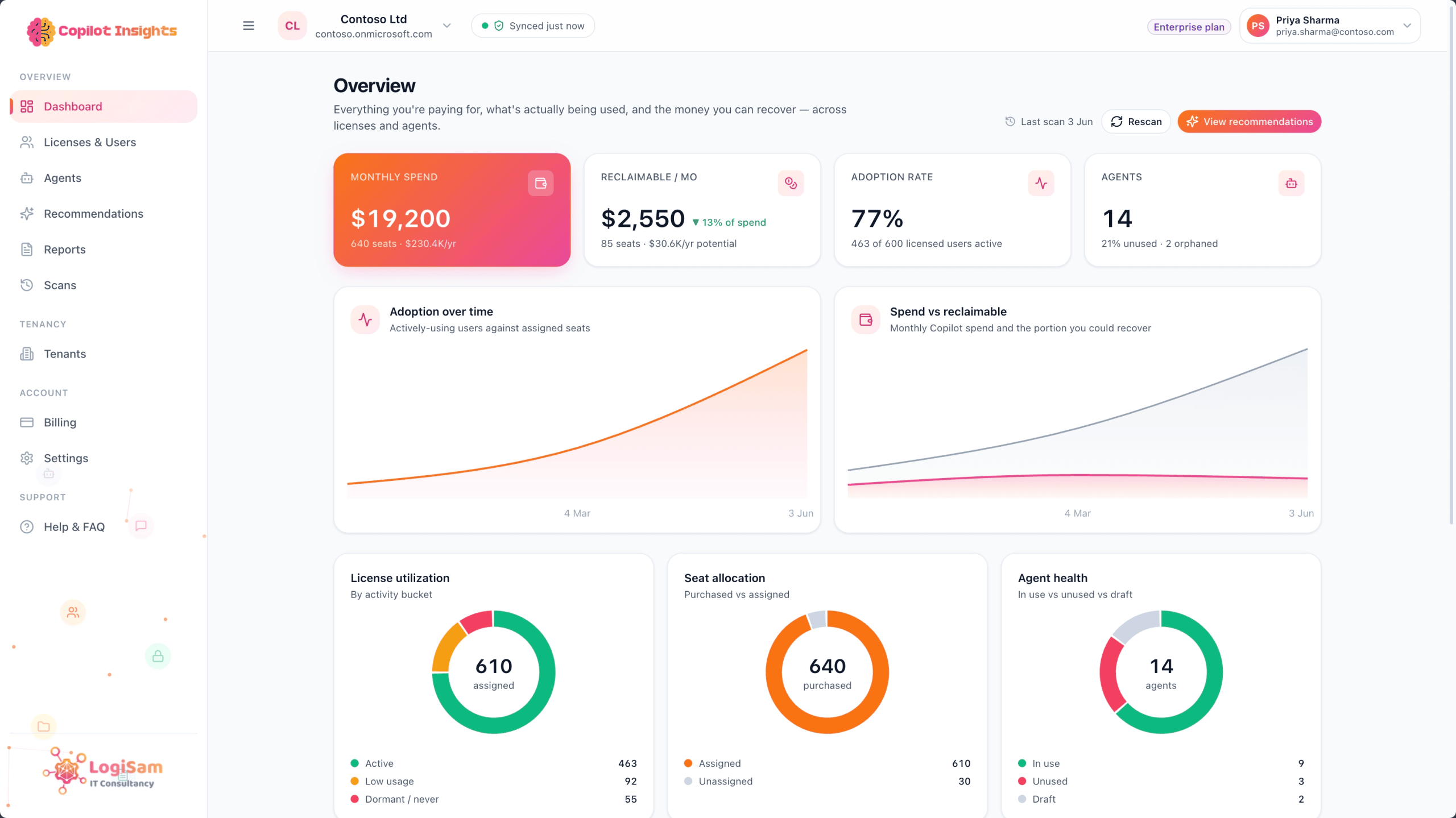Screen dimensions: 1456x818
Task: Click the coins icon on Reclaimable card
Action: (x=791, y=183)
